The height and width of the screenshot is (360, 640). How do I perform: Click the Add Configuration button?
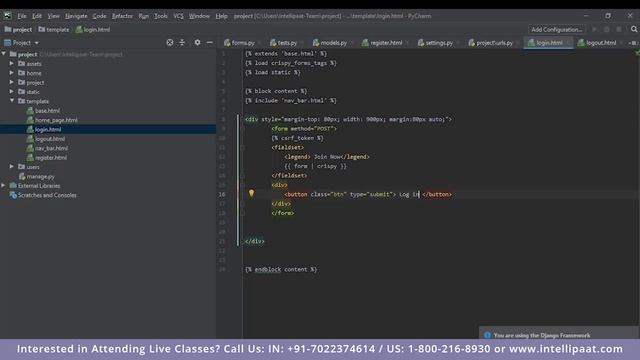(x=556, y=29)
